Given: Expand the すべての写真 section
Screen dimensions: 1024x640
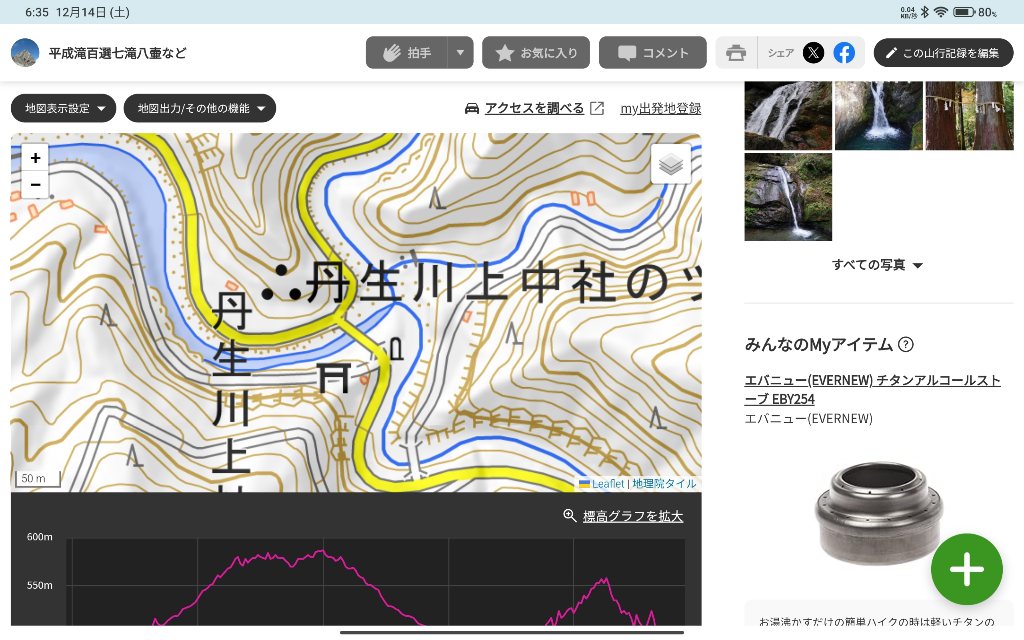Looking at the screenshot, I should [x=877, y=265].
